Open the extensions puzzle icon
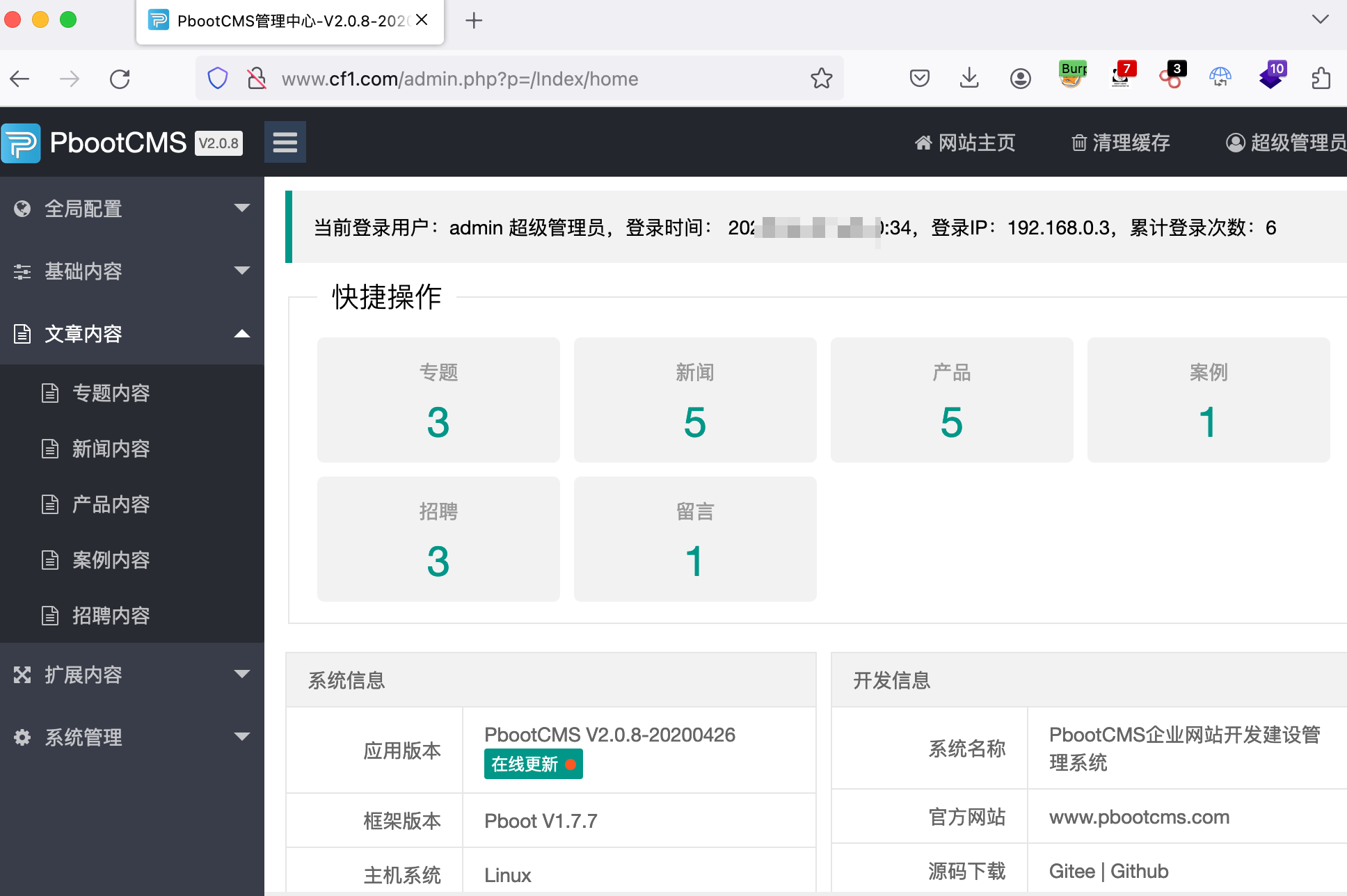This screenshot has height=896, width=1347. pyautogui.click(x=1321, y=79)
